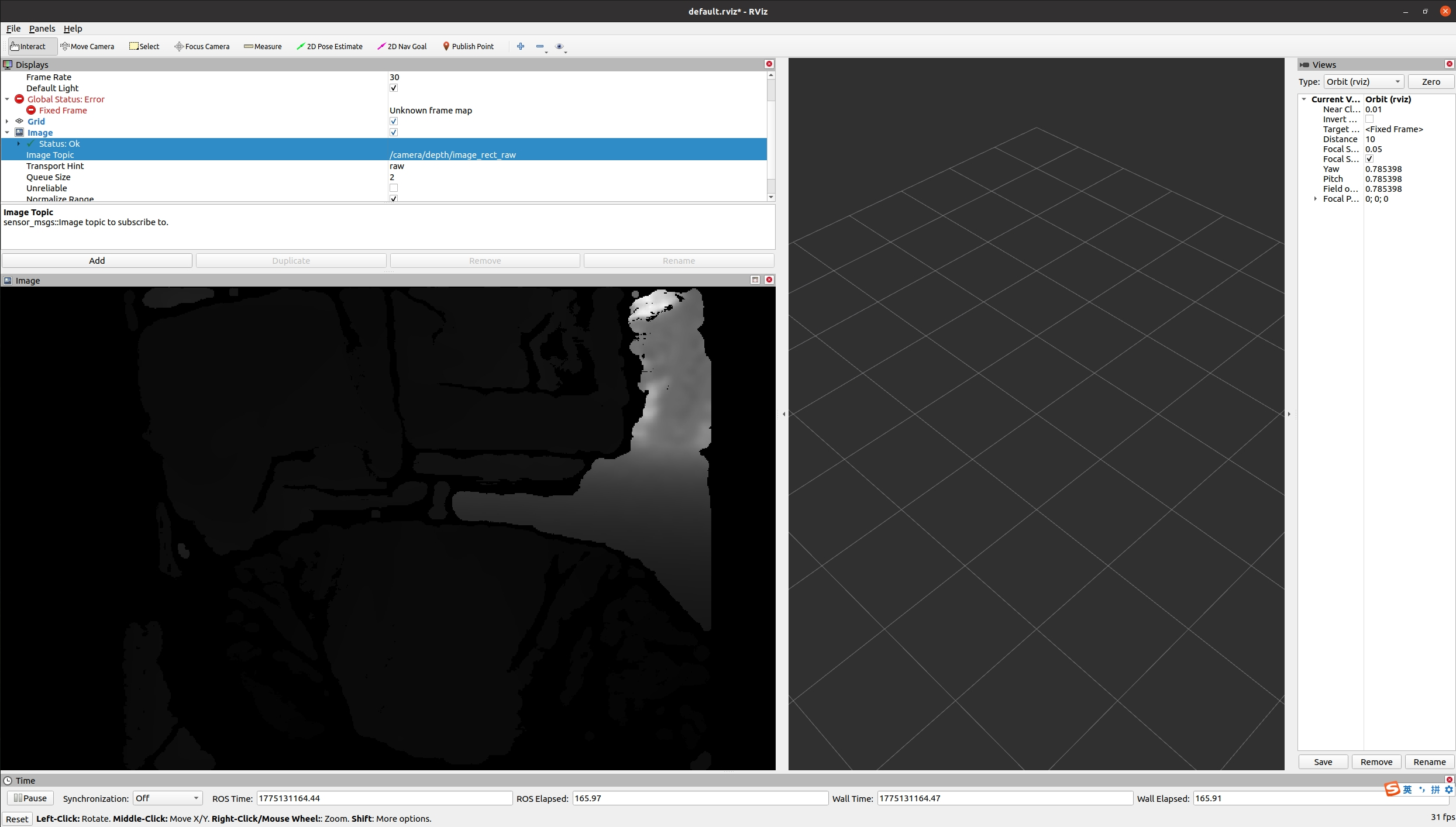Click the Wall Time field
1456x827 pixels.
[x=1004, y=798]
